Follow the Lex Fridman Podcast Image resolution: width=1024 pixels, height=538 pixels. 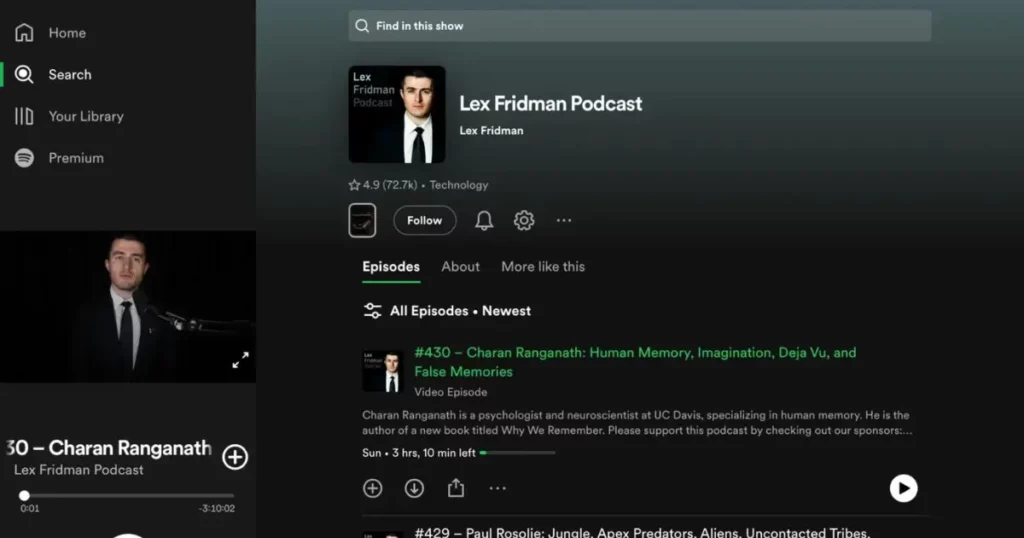(x=424, y=220)
